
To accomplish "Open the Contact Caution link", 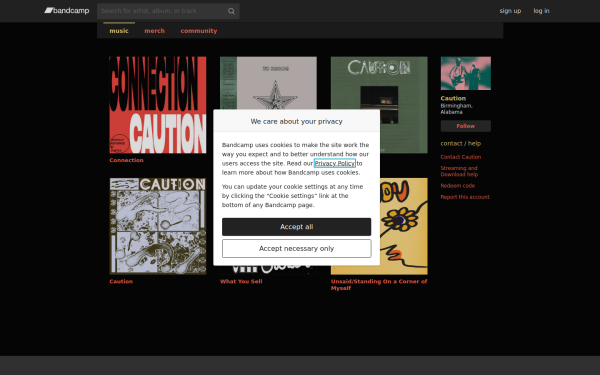I will point(461,157).
